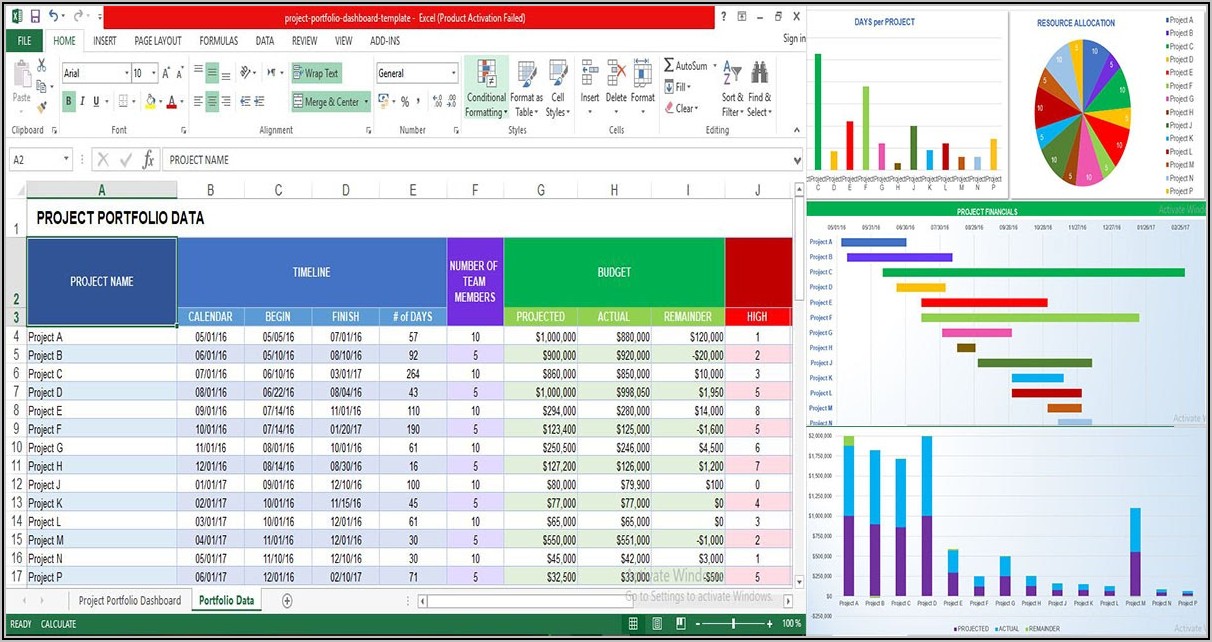The width and height of the screenshot is (1212, 642).
Task: Toggle Italic formatting
Action: click(x=87, y=101)
